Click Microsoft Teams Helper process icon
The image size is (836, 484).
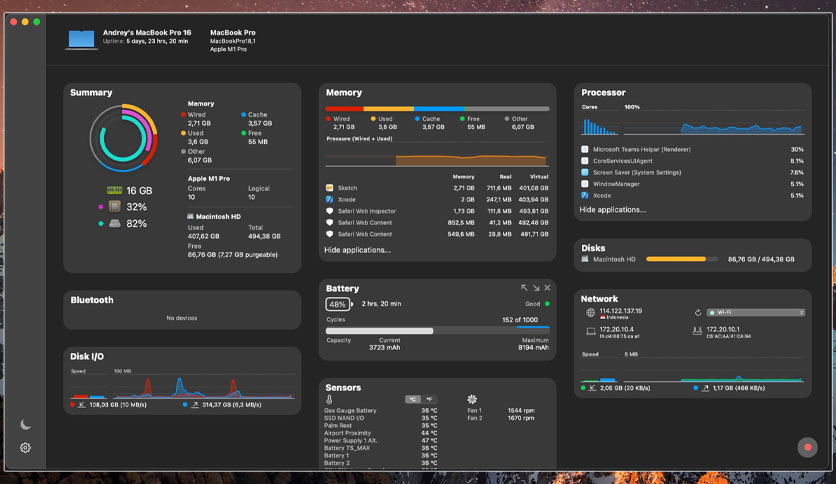coord(585,149)
